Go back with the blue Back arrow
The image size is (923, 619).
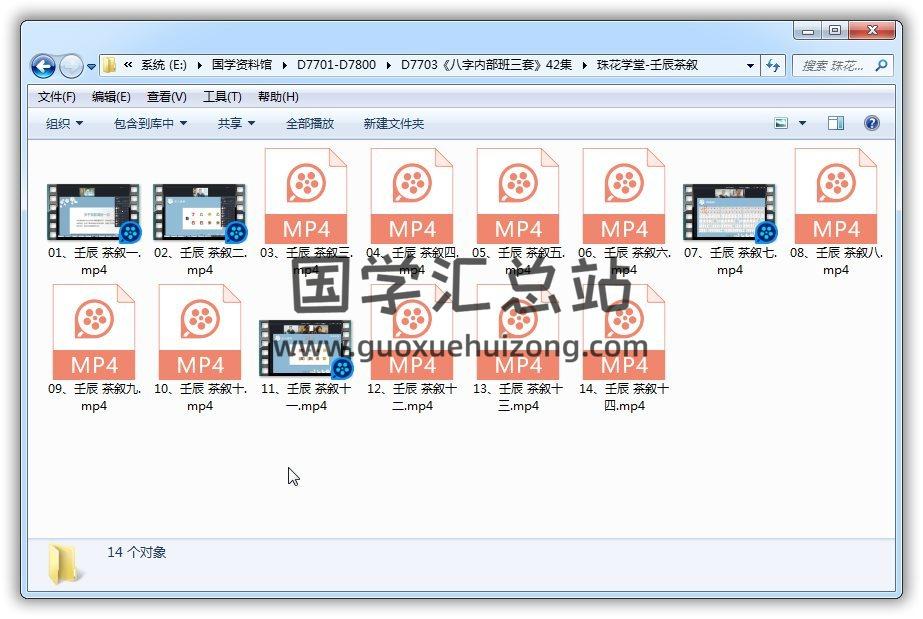pyautogui.click(x=43, y=66)
